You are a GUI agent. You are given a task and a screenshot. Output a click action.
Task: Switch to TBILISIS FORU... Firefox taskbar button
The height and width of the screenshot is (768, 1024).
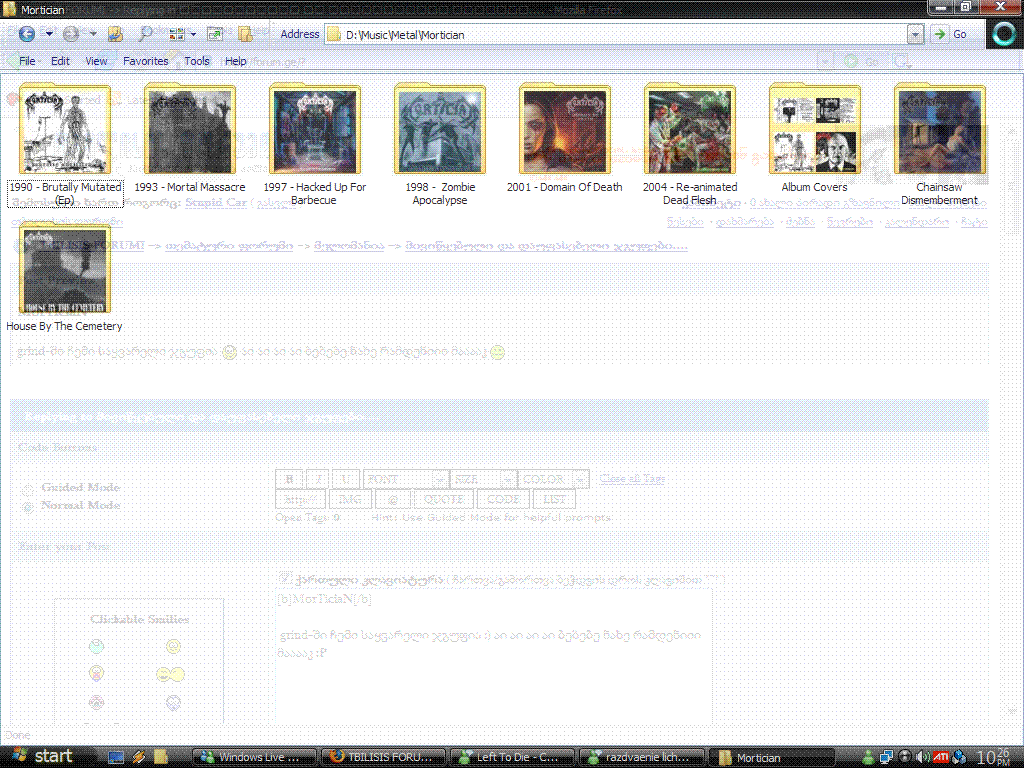[383, 757]
